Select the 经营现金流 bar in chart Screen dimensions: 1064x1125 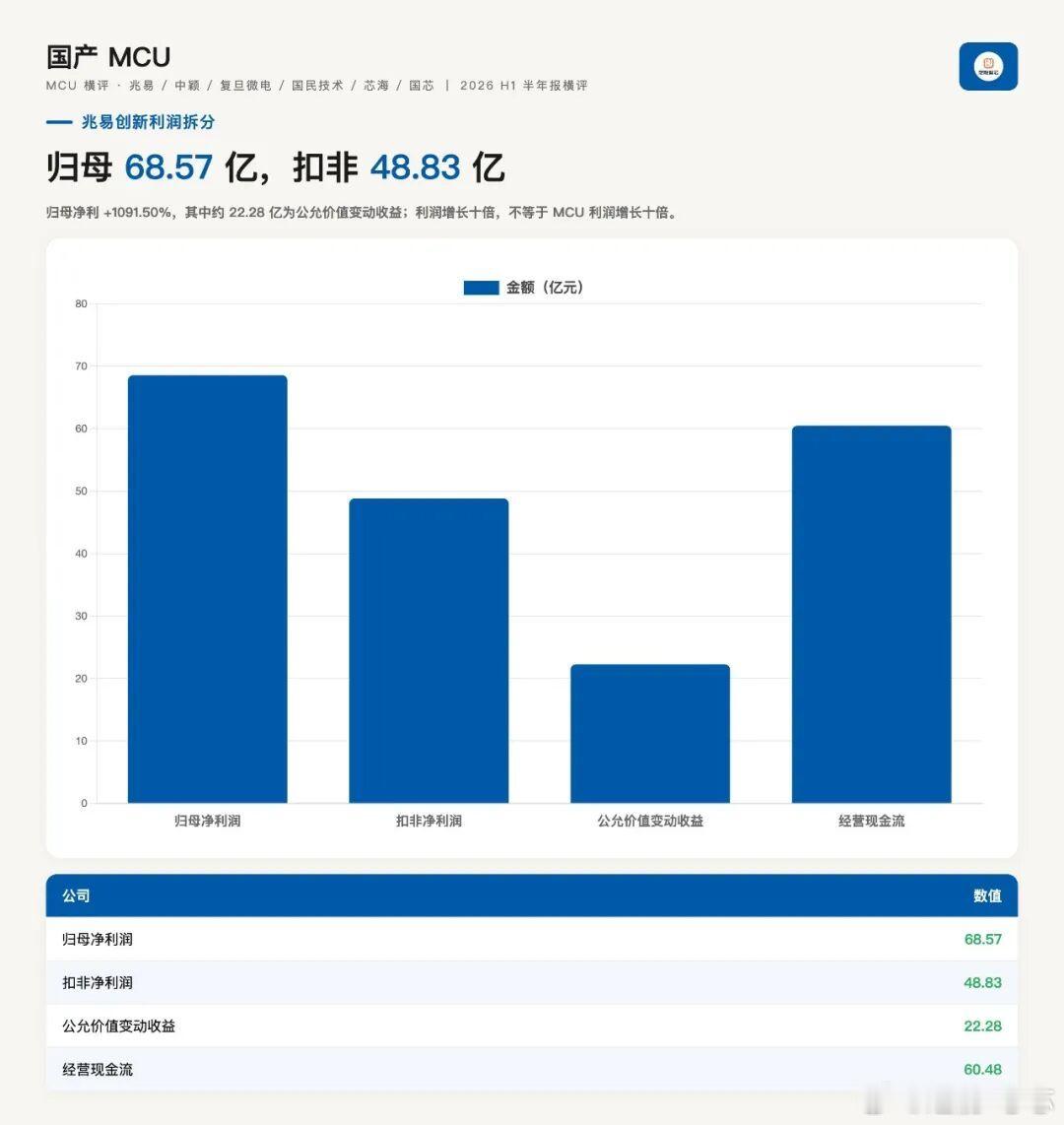click(871, 614)
